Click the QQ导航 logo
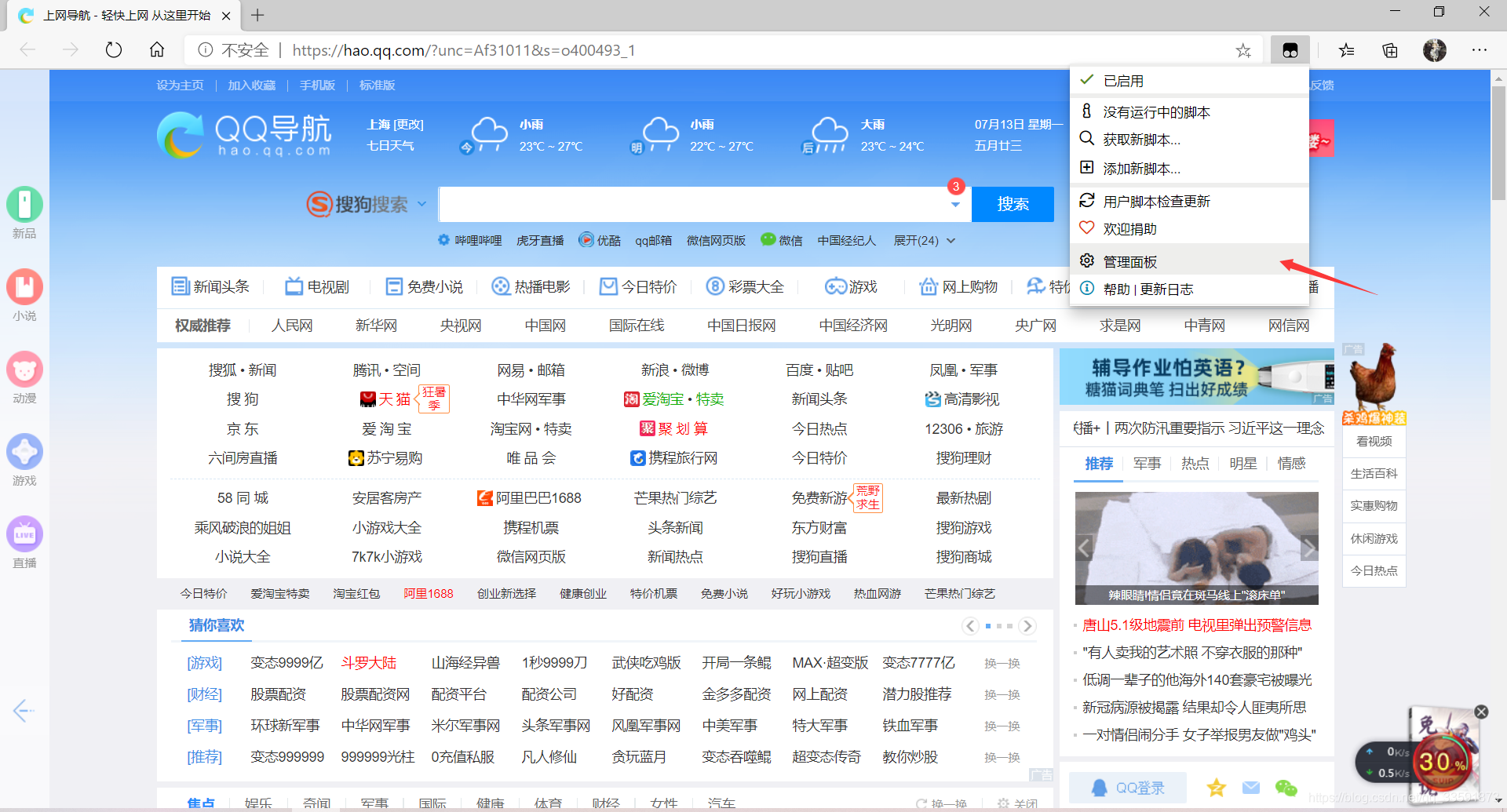Viewport: 1507px width, 812px height. [x=244, y=135]
